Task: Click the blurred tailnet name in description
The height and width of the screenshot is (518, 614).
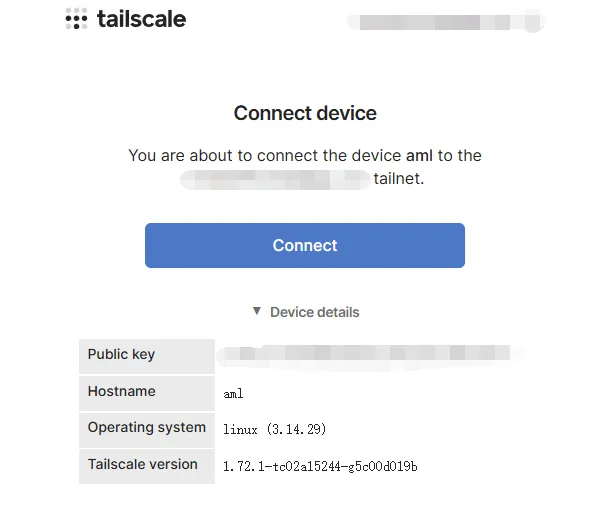Action: (275, 180)
